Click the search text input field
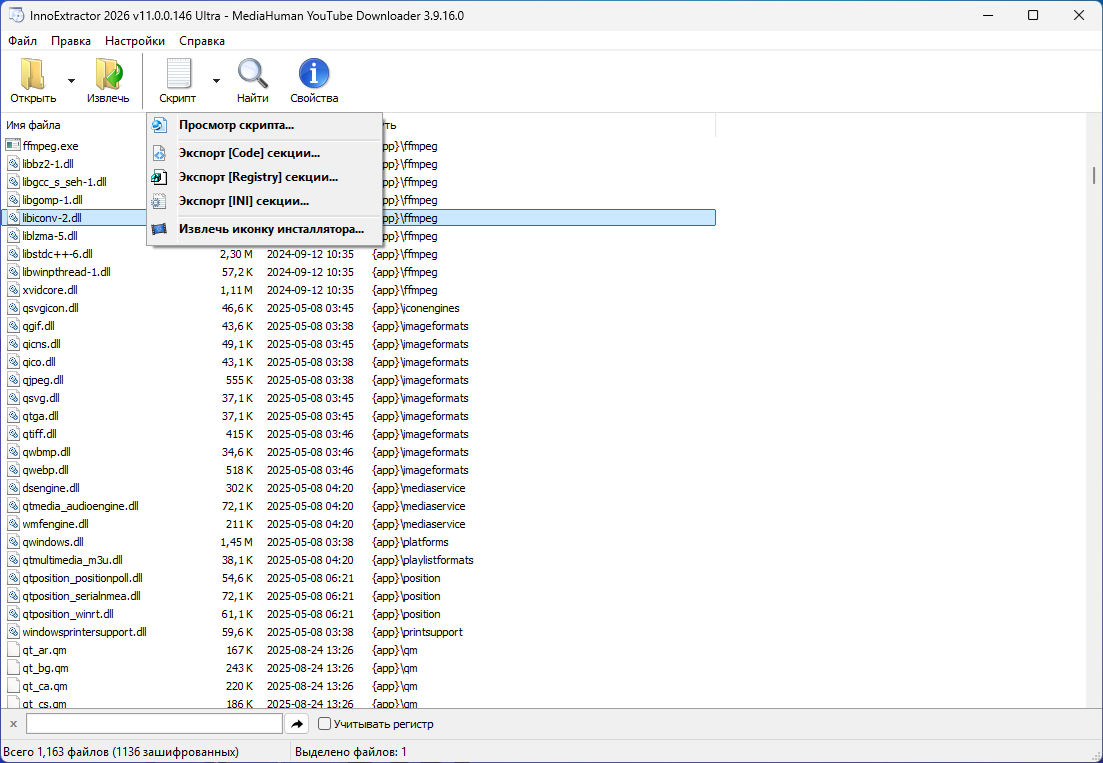This screenshot has width=1103, height=763. 154,724
